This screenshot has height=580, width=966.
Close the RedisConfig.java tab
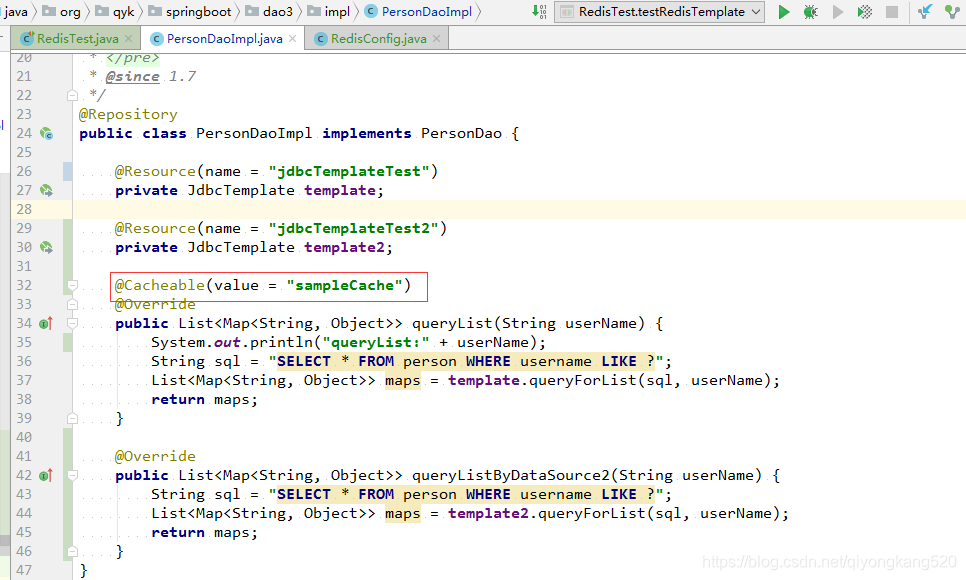436,39
